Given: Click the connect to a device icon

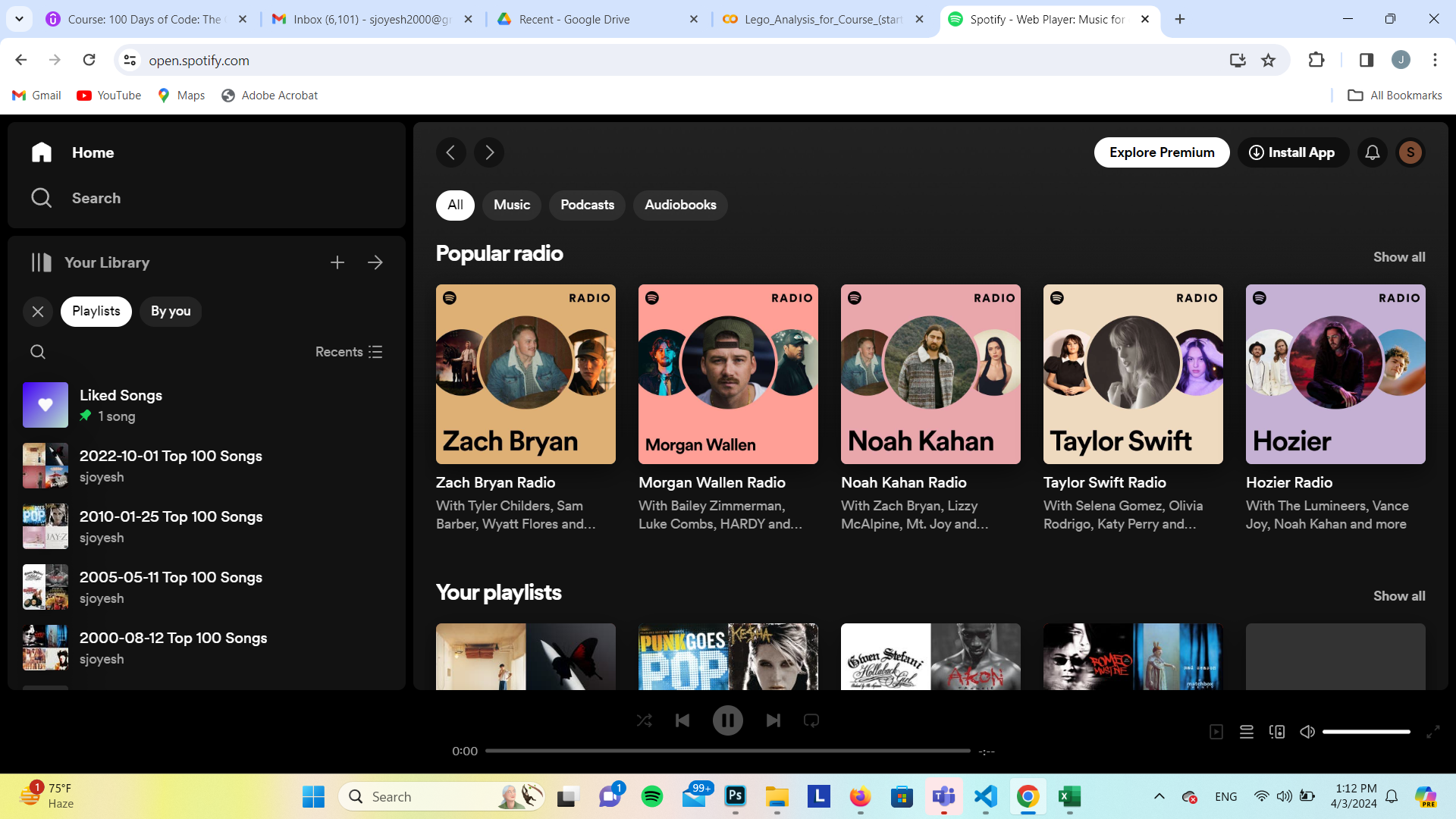Looking at the screenshot, I should pos(1277,732).
